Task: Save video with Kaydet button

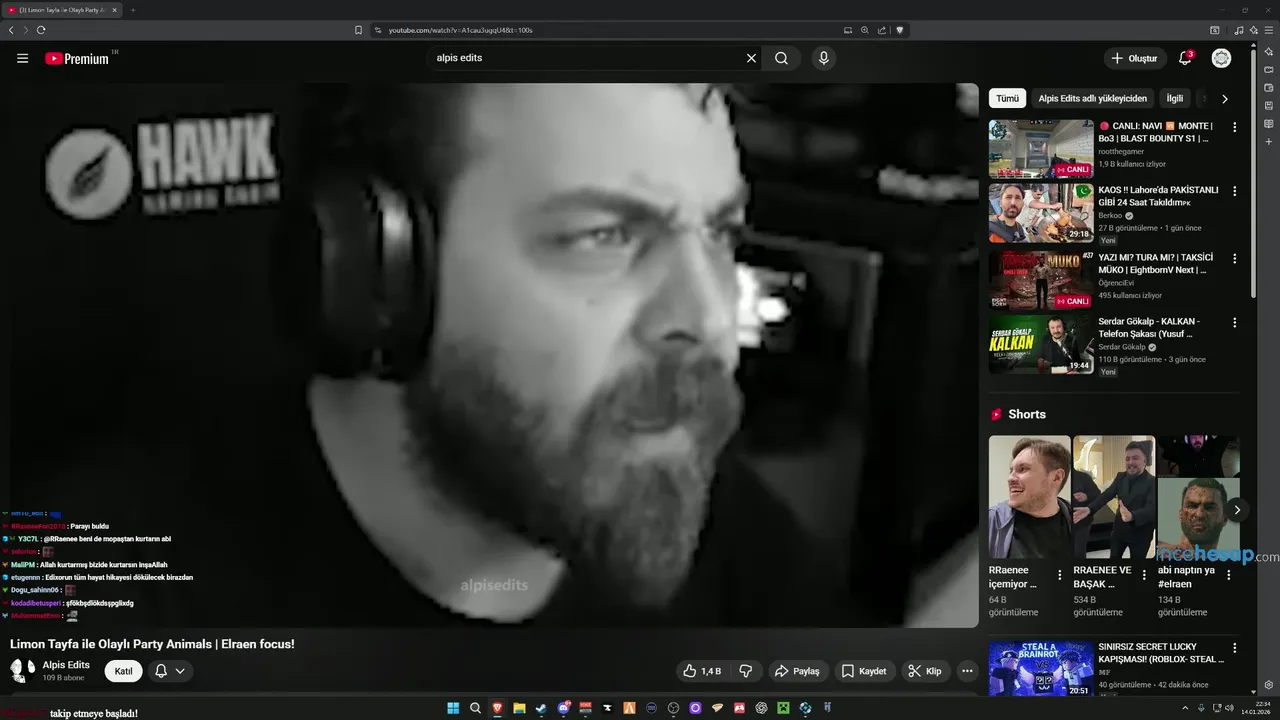Action: [864, 671]
